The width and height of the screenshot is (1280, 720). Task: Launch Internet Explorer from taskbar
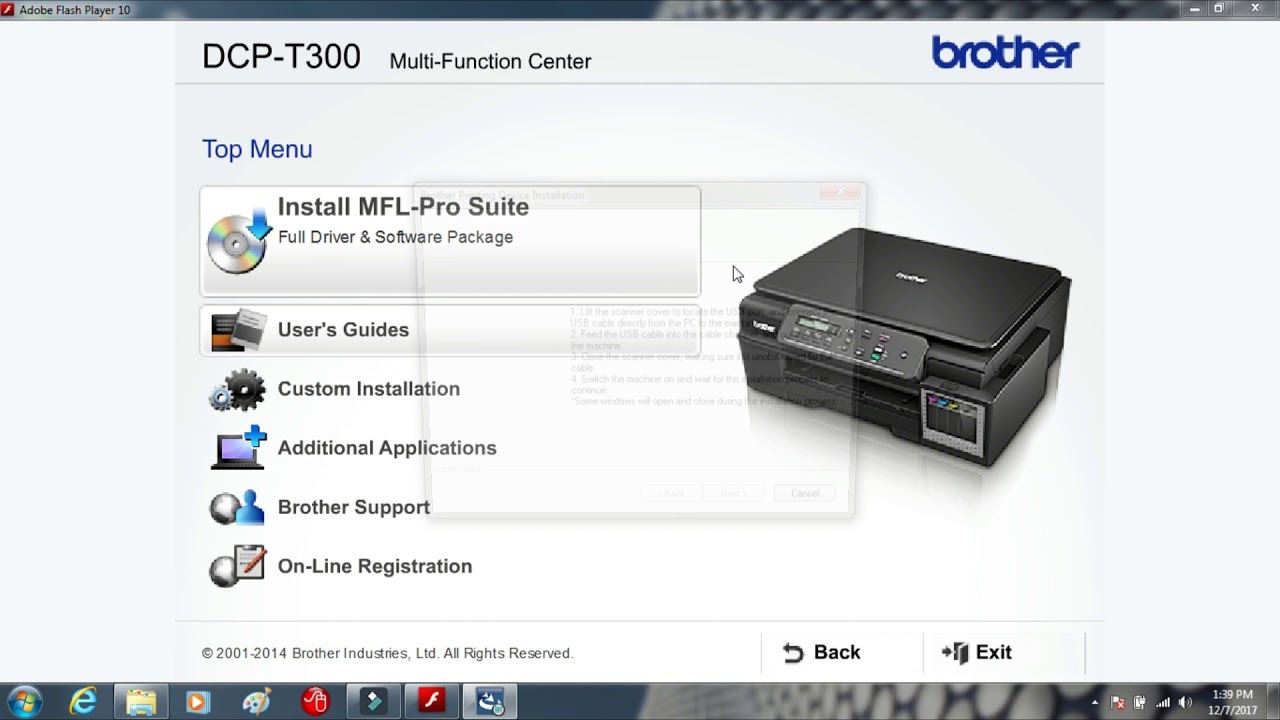(x=82, y=702)
